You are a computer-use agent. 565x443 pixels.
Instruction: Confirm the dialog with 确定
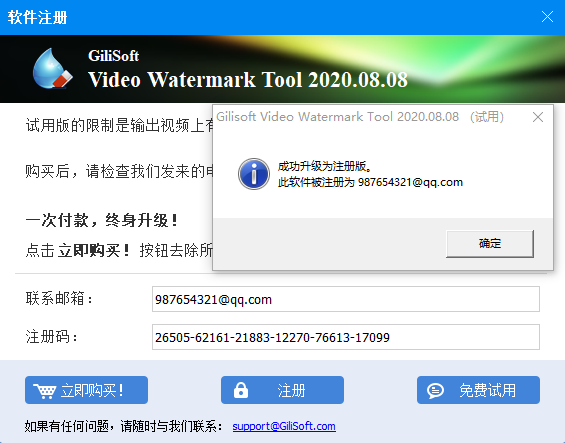[490, 244]
